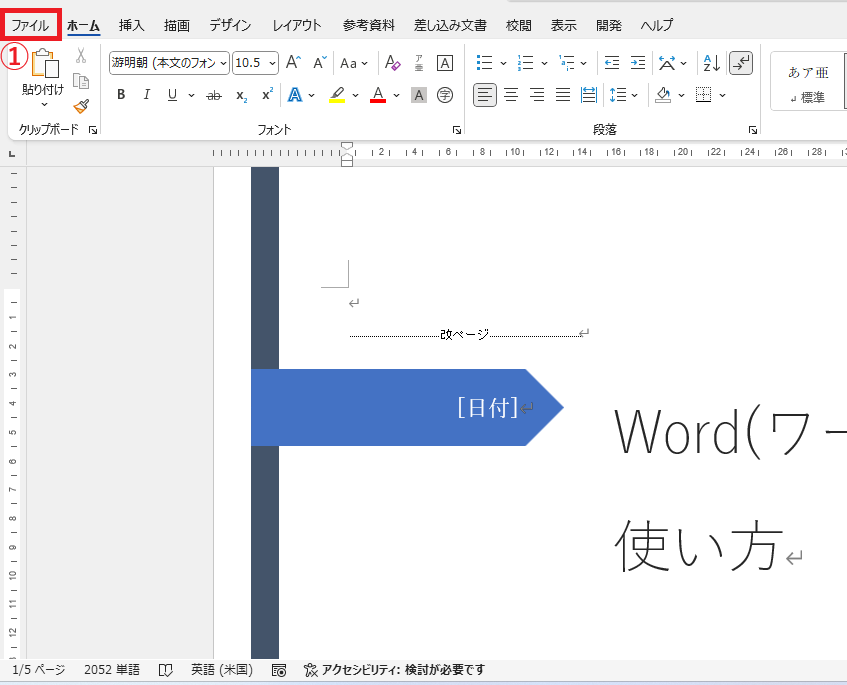Toggle character shading gray A
847x685 pixels.
(x=419, y=96)
